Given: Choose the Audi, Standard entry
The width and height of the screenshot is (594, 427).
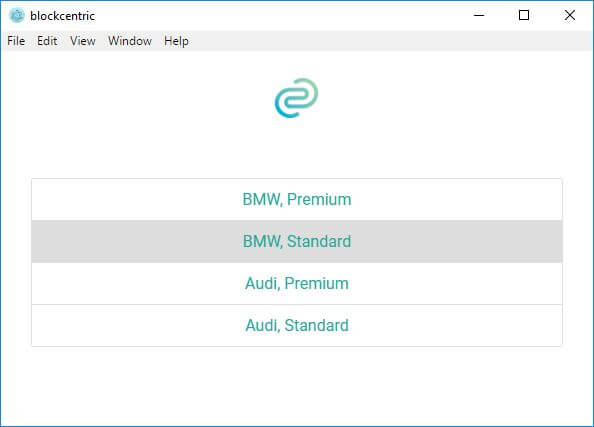Looking at the screenshot, I should tap(297, 325).
